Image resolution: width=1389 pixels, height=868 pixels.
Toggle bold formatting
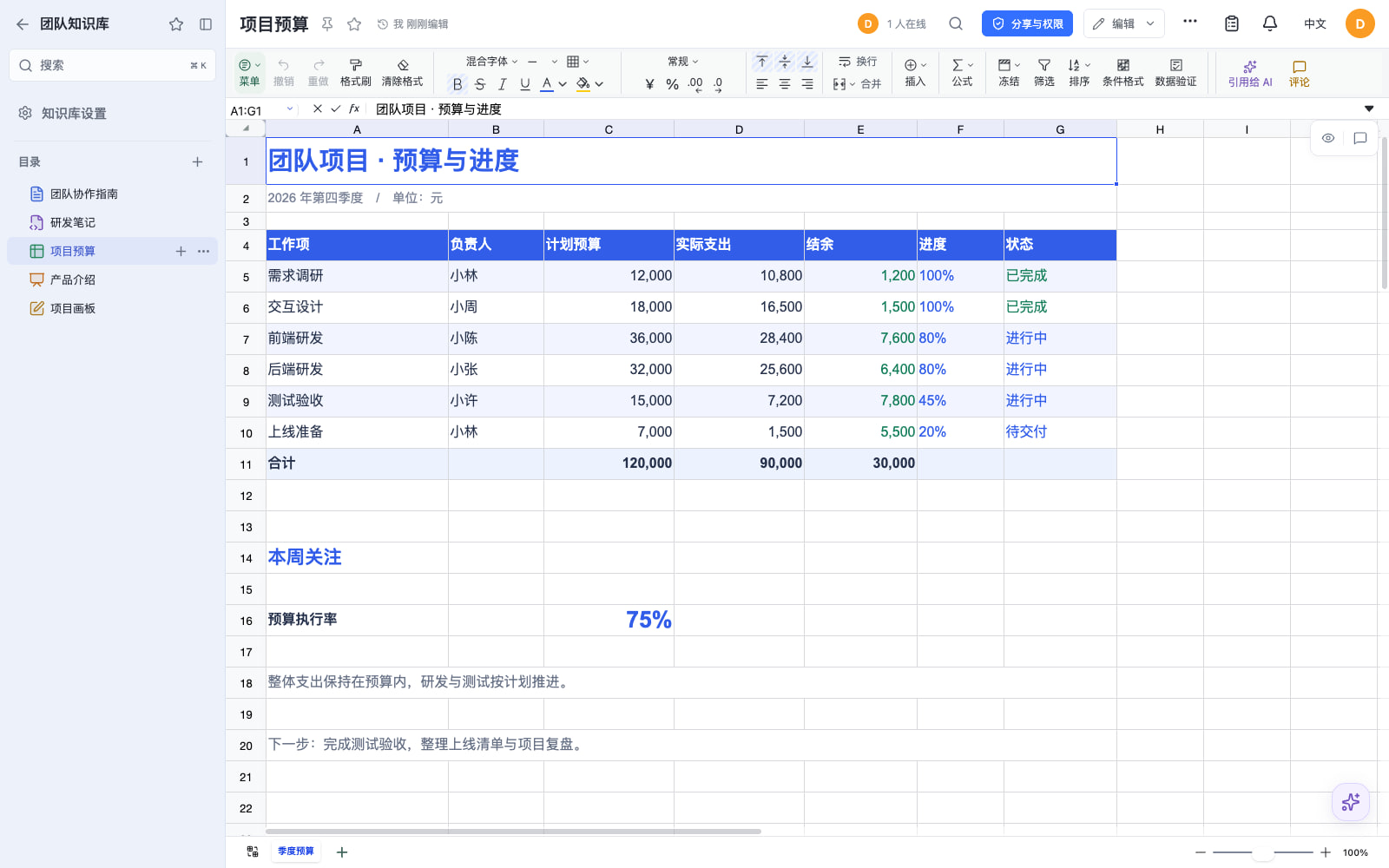(x=458, y=84)
